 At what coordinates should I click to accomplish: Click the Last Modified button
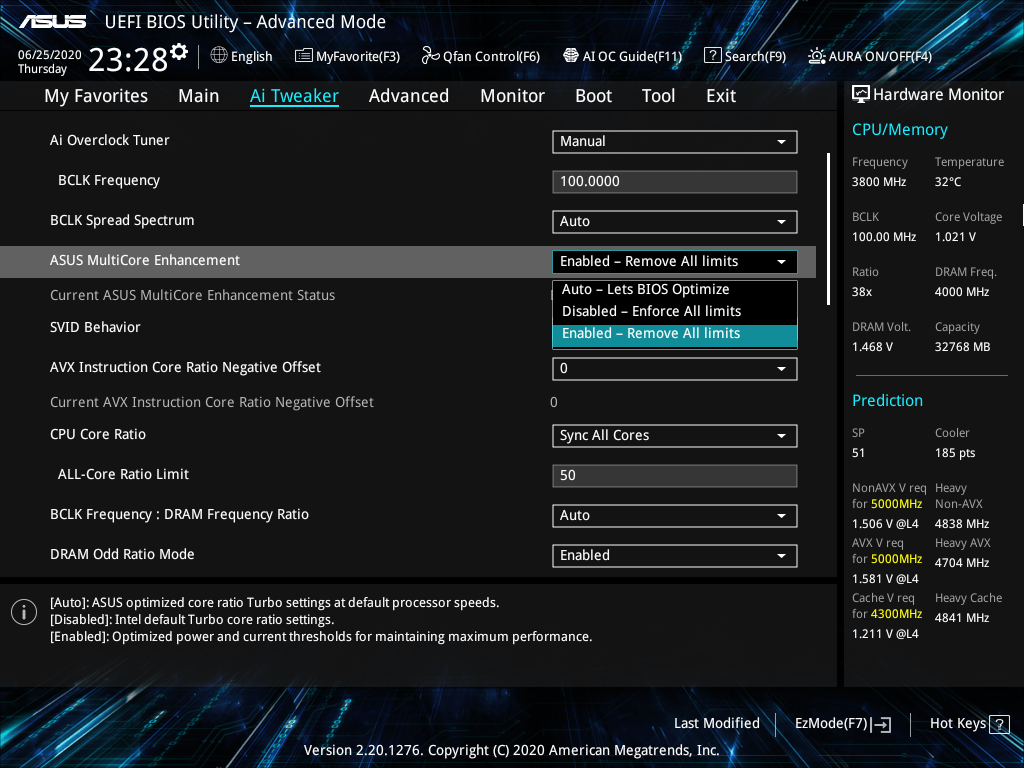(x=716, y=724)
